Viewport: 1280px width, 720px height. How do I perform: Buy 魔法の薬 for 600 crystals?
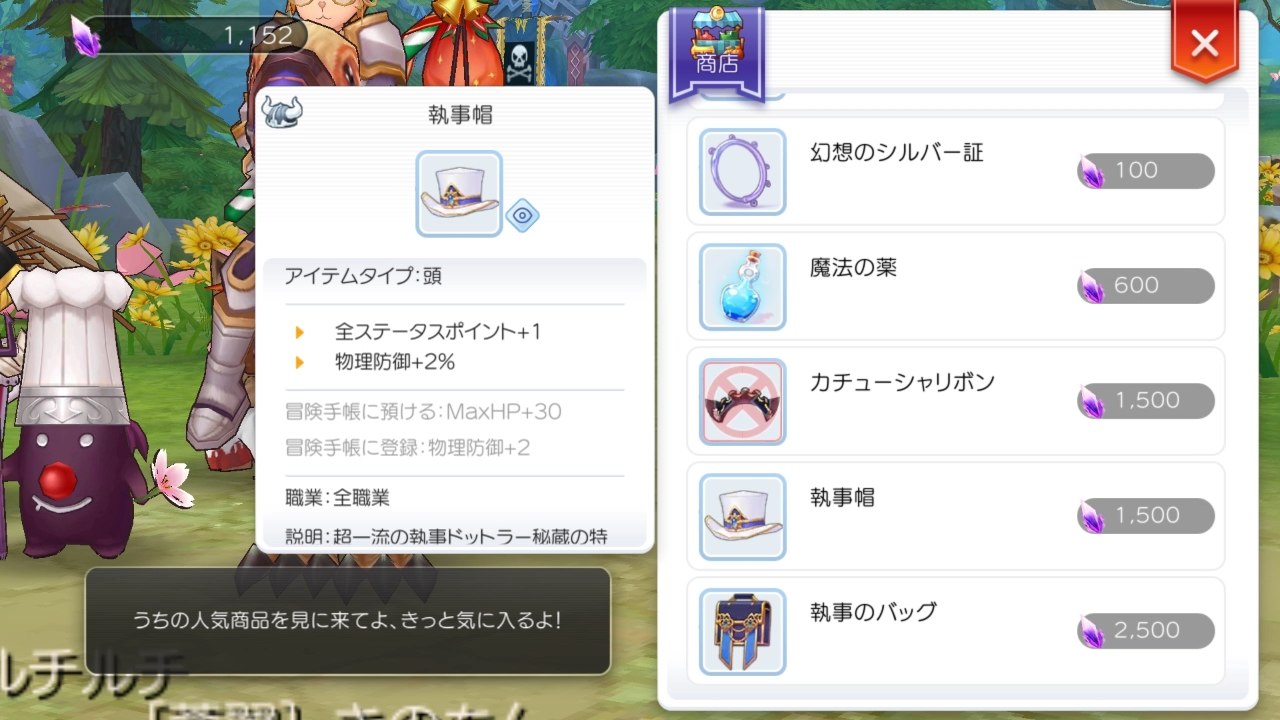[x=1146, y=286]
